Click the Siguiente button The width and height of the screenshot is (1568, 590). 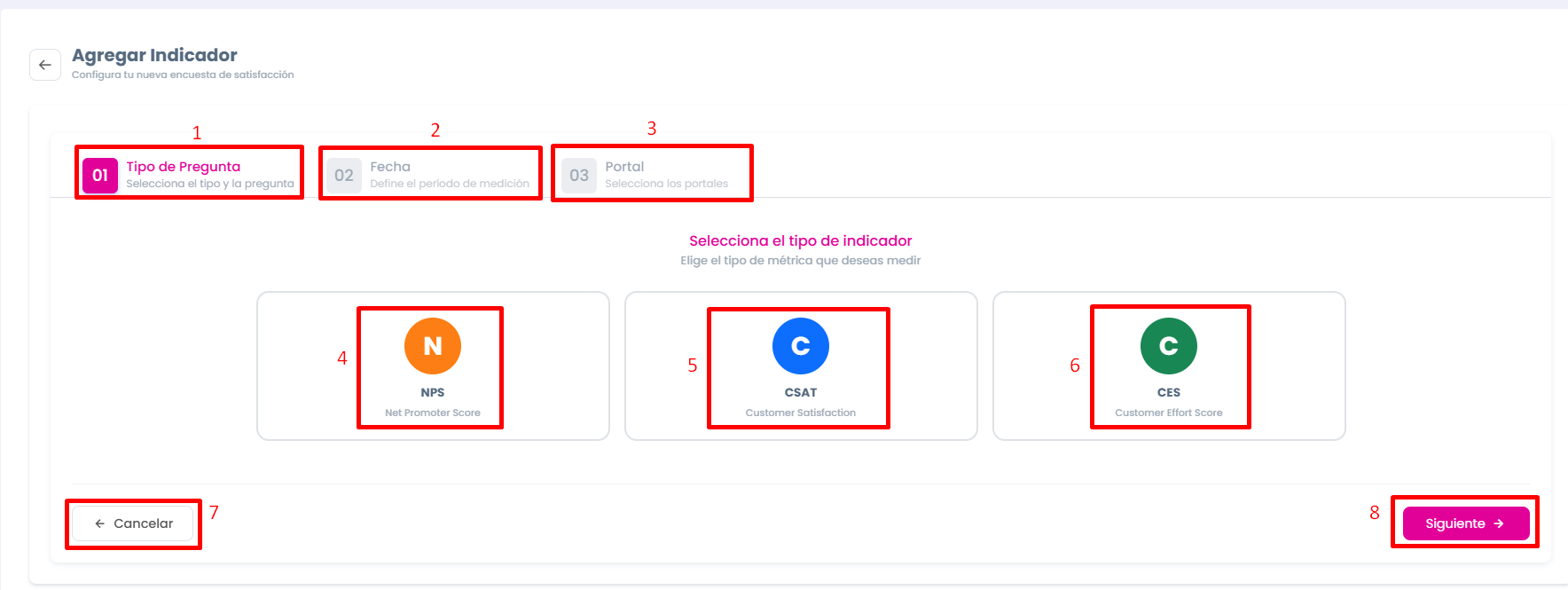tap(1466, 523)
